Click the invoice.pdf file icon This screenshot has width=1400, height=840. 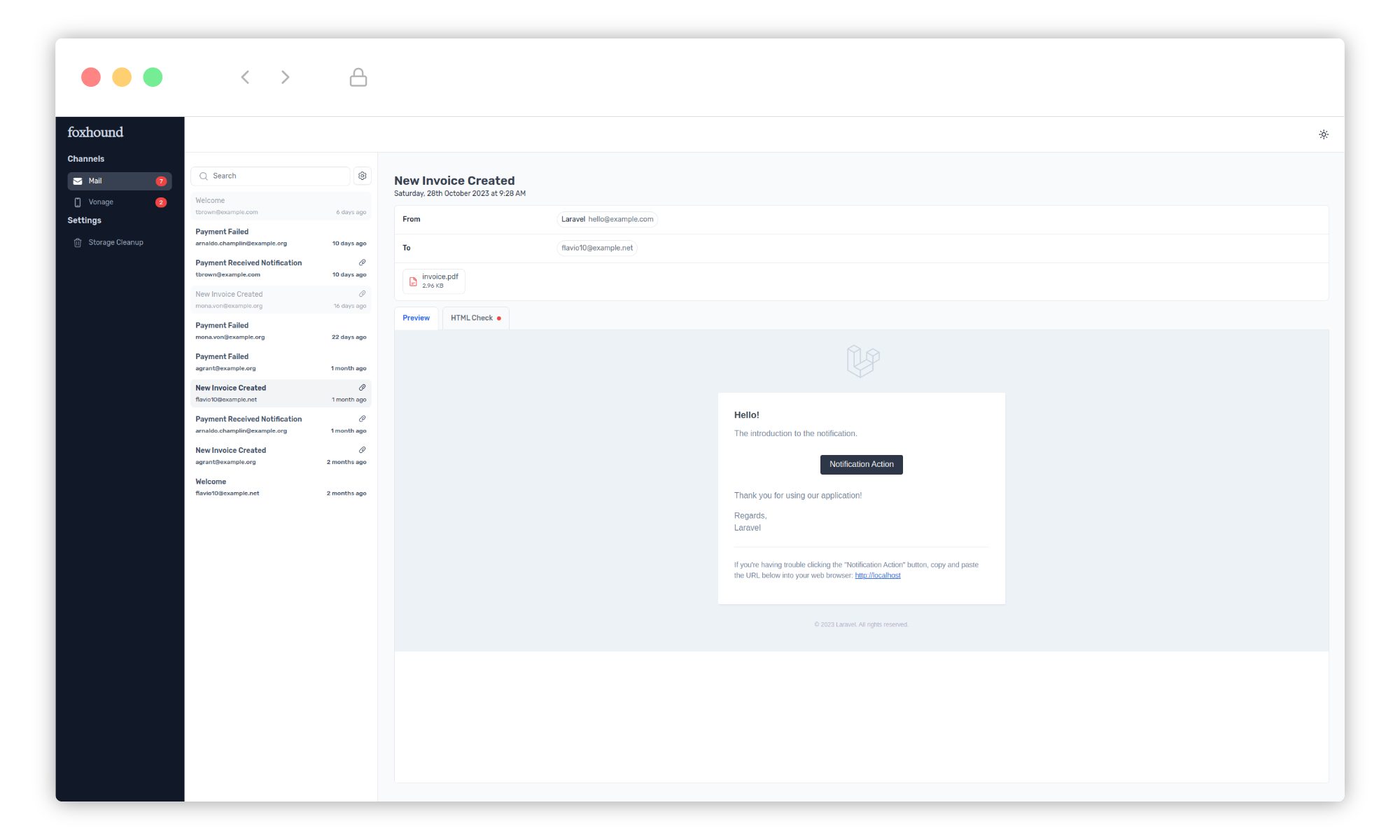pos(413,281)
